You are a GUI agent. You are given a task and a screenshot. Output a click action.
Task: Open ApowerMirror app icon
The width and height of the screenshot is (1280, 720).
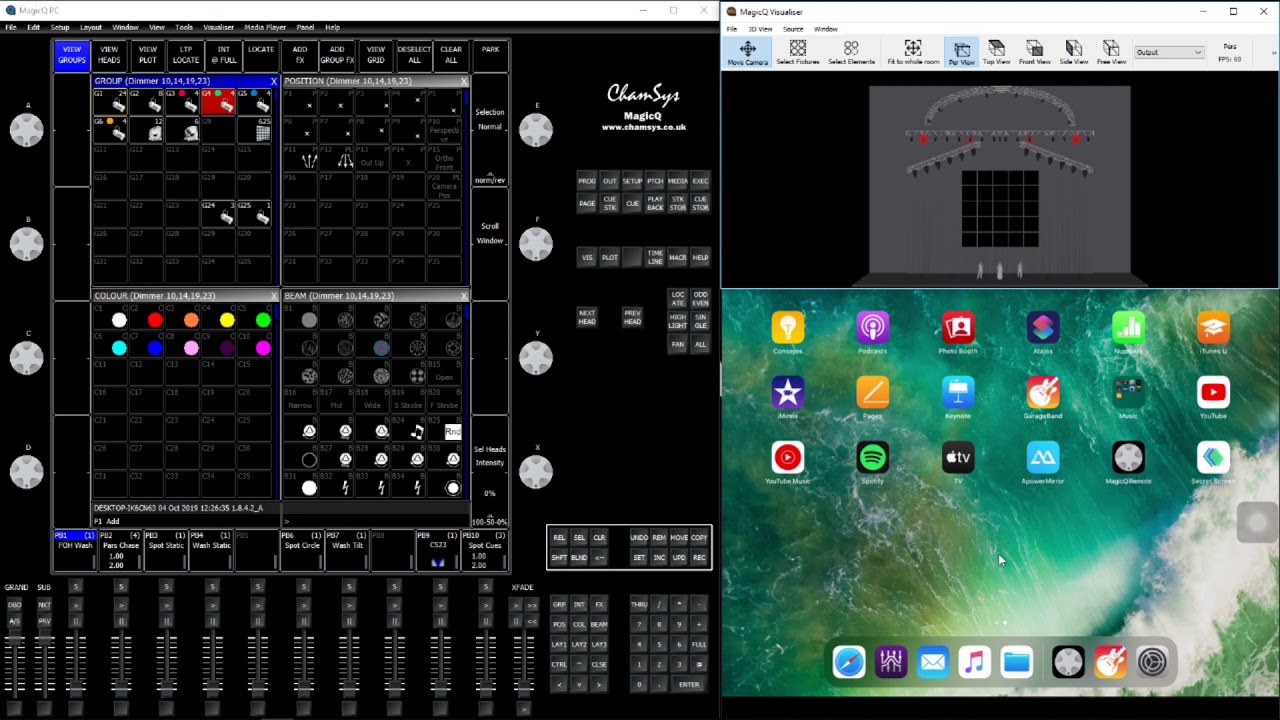1043,458
